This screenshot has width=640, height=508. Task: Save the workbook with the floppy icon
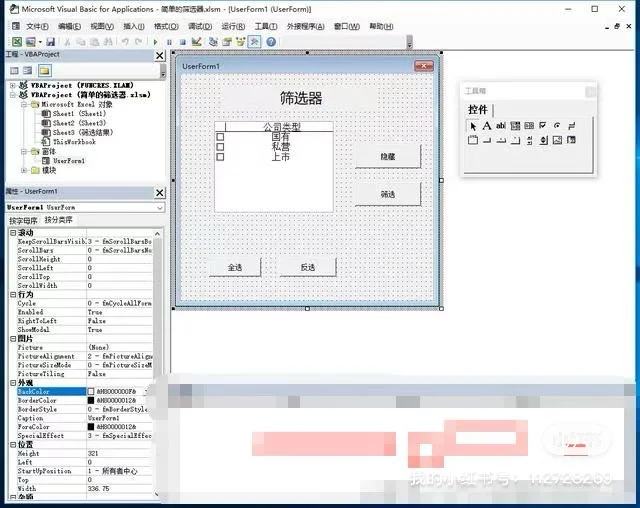(51, 42)
